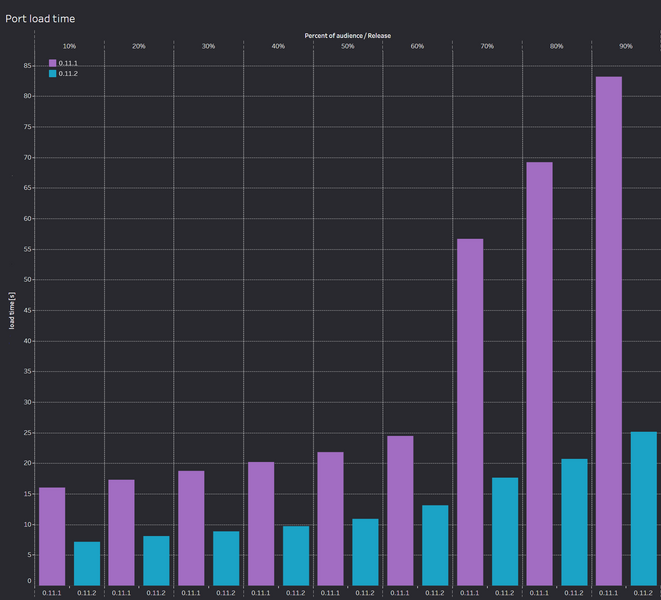Select the 40% column header
661x600 pixels.
click(278, 46)
